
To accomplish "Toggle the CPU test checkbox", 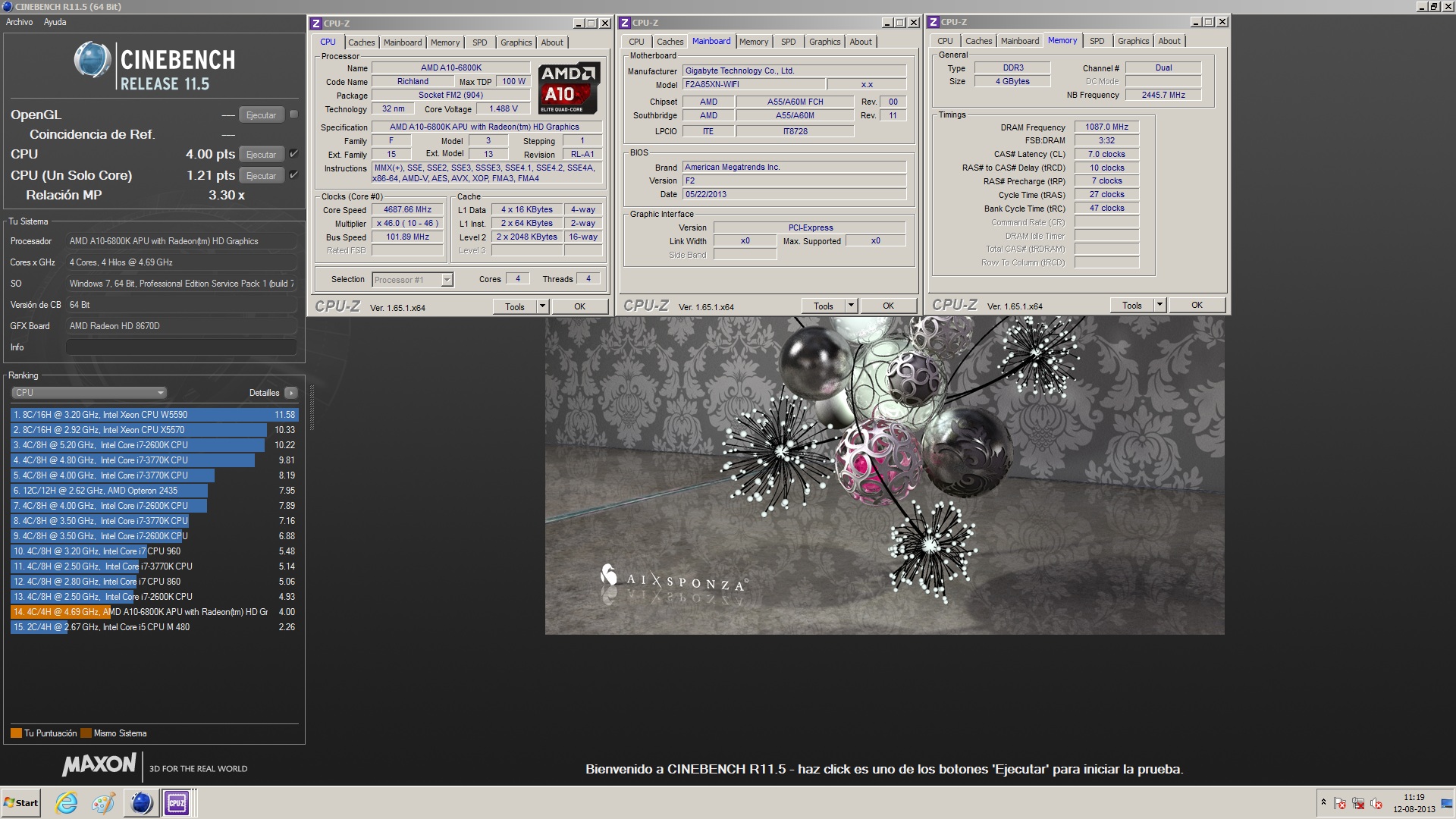I will (x=294, y=154).
